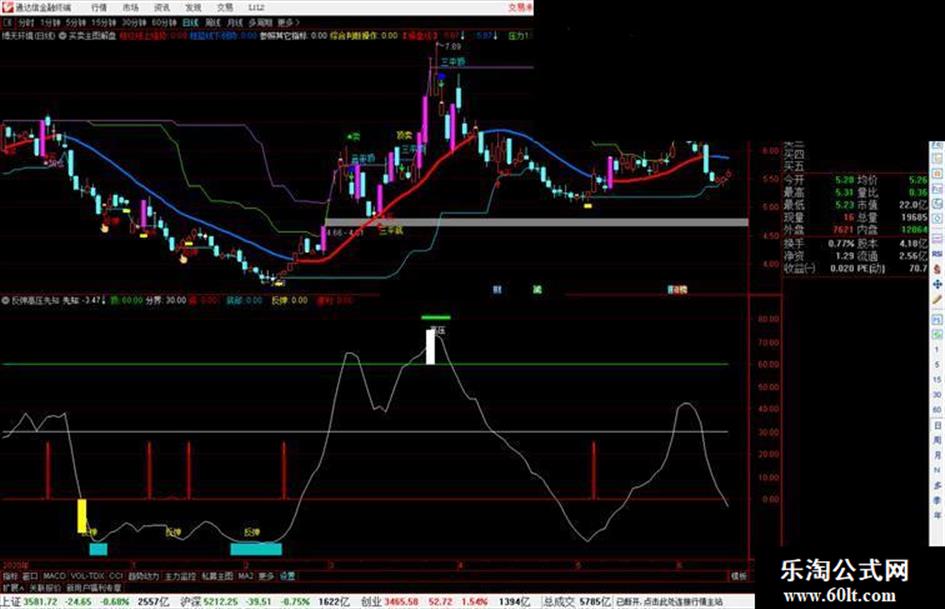Open the 发现 menu
Viewport: 945px width, 609px height.
point(193,8)
